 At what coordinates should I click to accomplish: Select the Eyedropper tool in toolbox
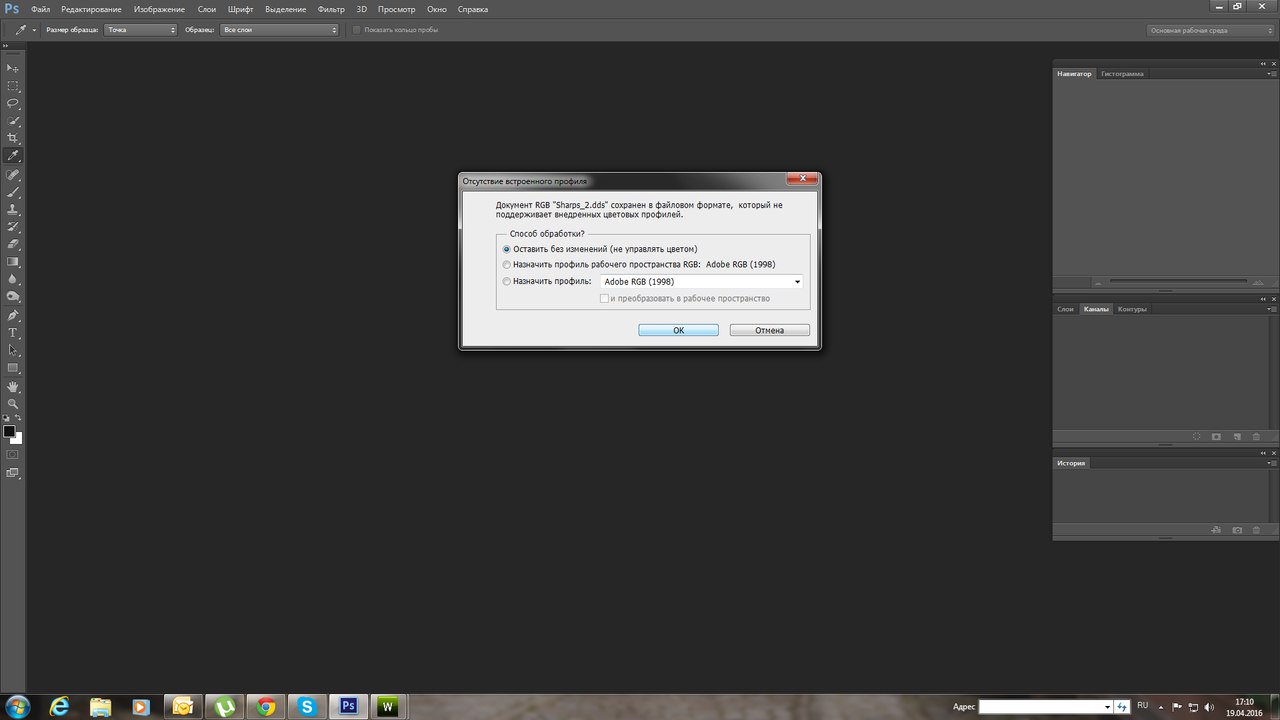[x=13, y=156]
